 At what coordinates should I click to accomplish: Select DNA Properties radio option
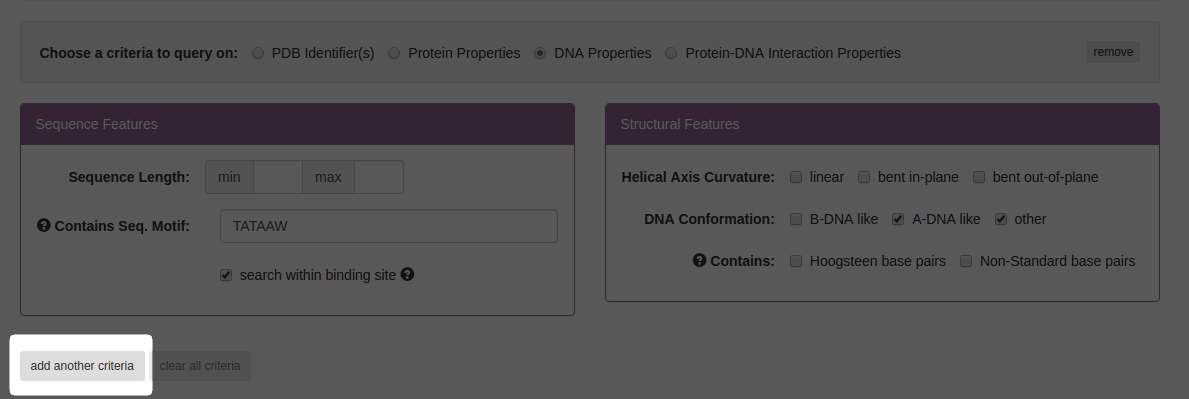540,53
